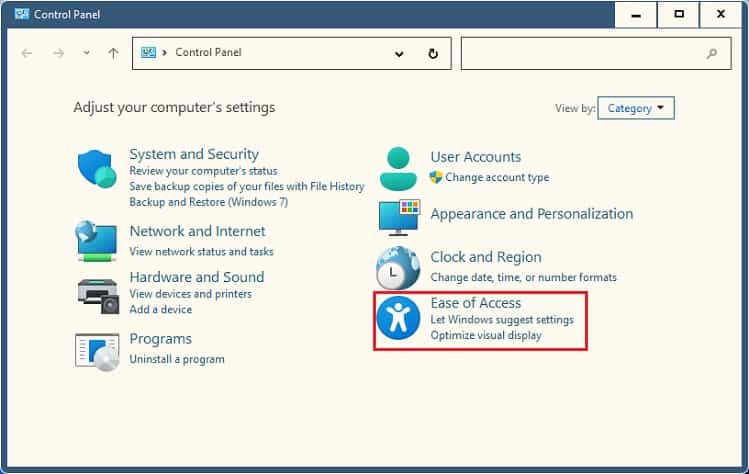Click Review your computer's status
The image size is (749, 474).
[x=203, y=171]
